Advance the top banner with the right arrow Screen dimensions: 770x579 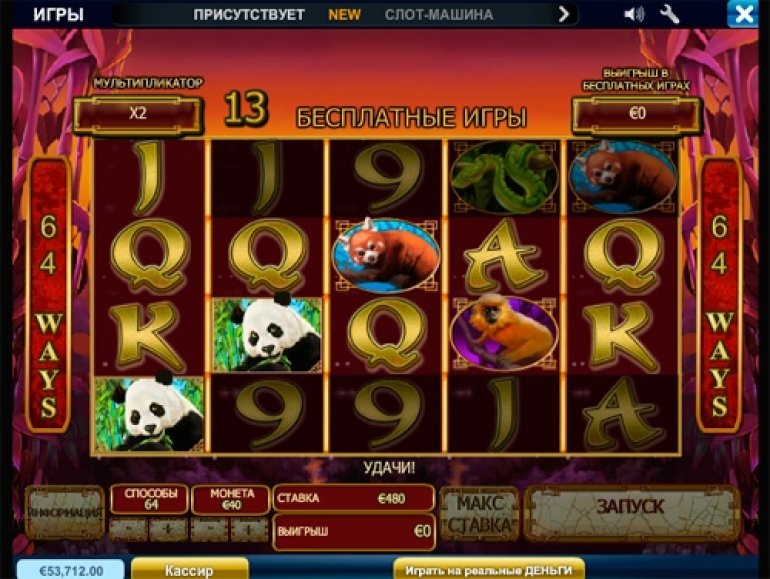564,14
